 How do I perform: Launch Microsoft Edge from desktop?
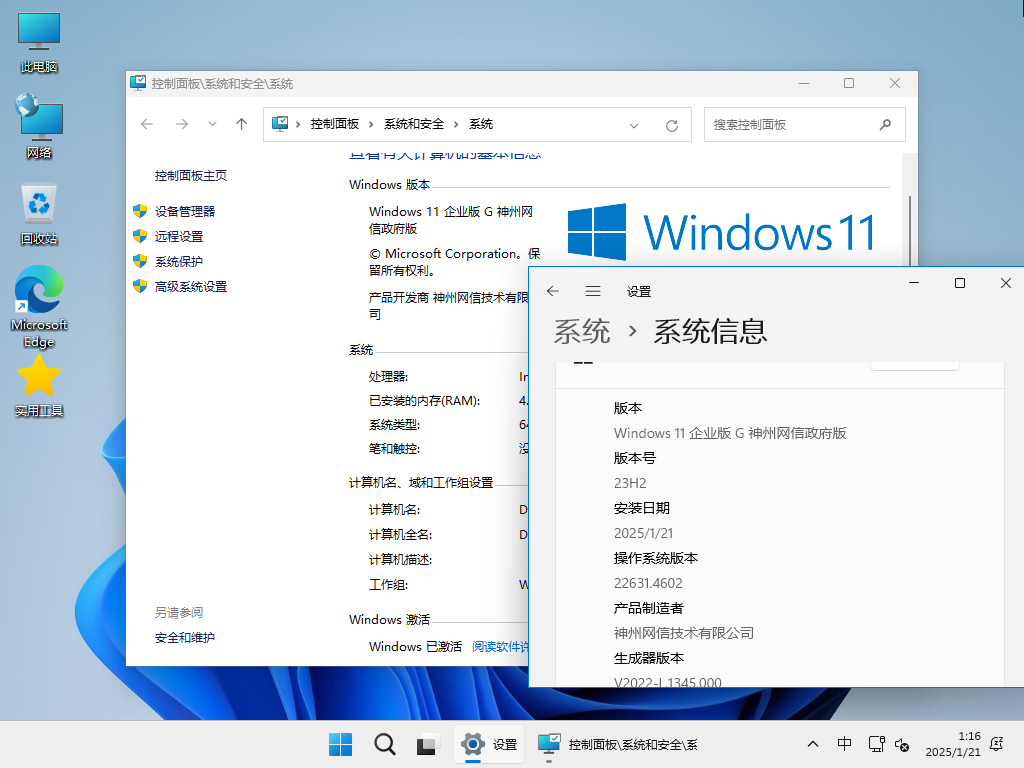39,306
